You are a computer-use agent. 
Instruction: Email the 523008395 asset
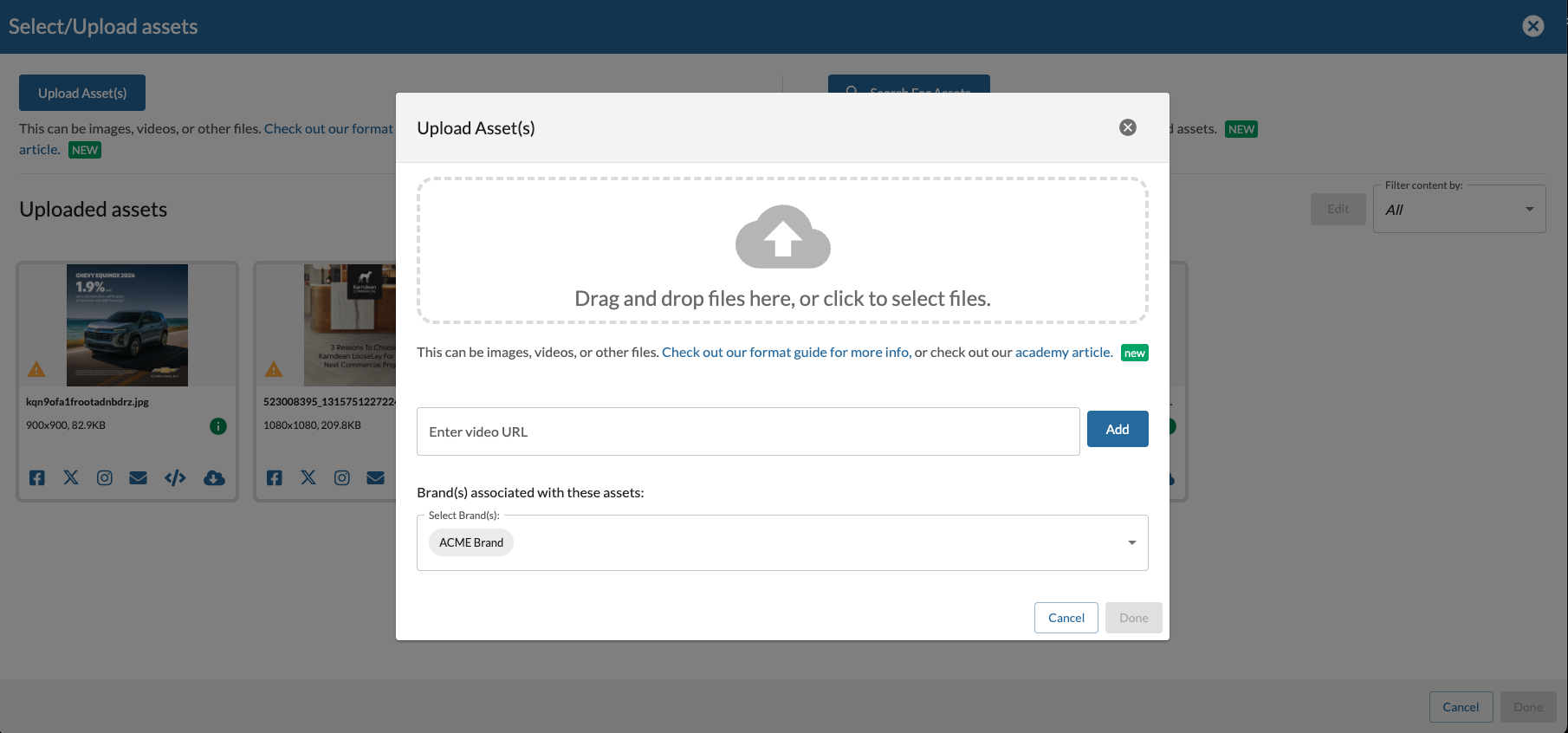(x=375, y=478)
